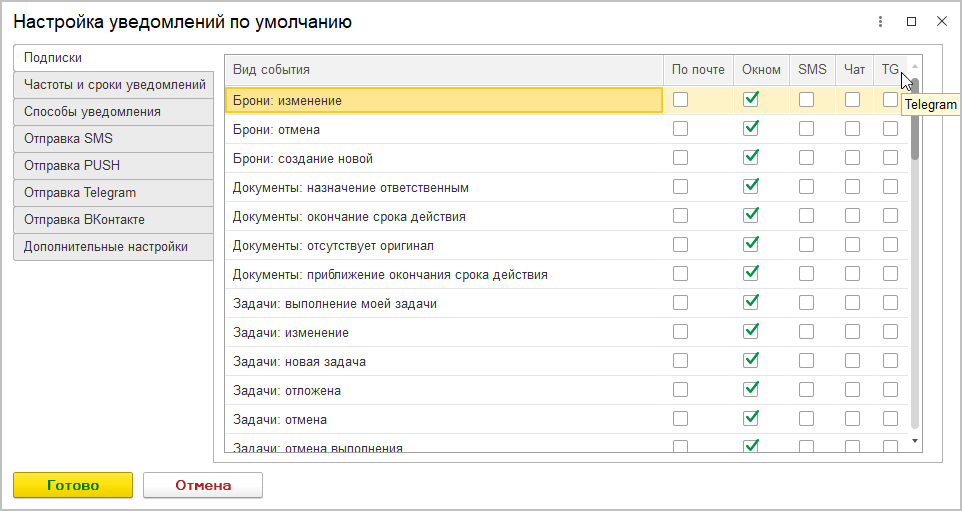Uncheck Окном for "Брони: отмена"
The height and width of the screenshot is (511, 962).
pos(751,129)
